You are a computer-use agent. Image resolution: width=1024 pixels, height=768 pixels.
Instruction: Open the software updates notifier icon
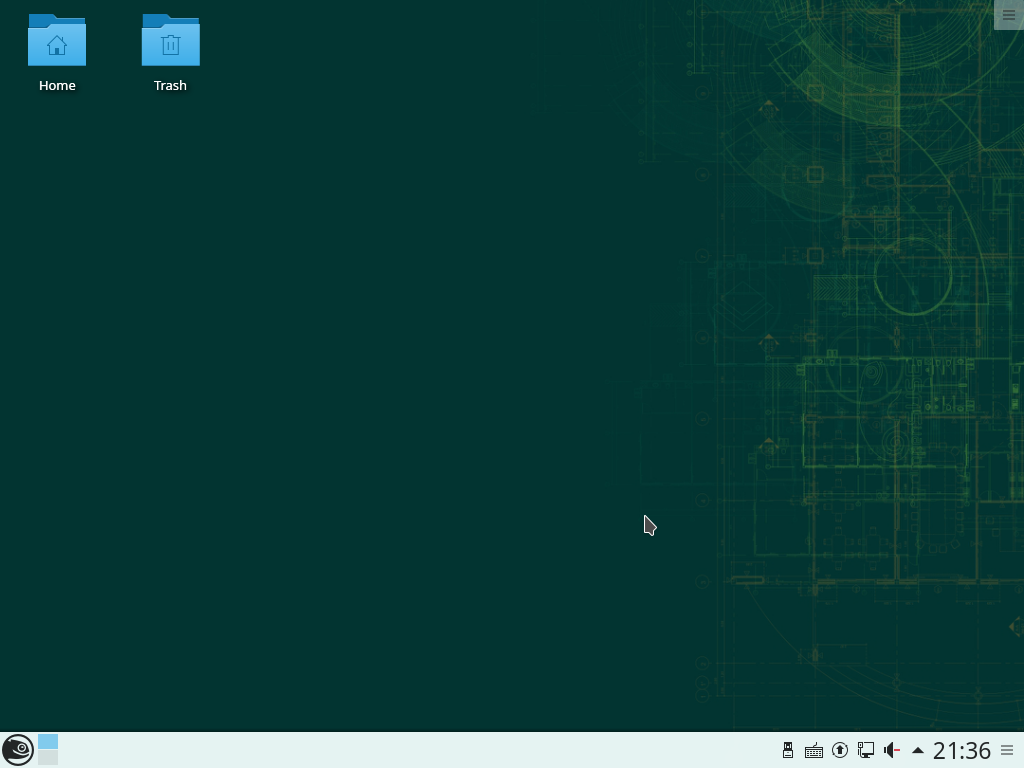(840, 750)
